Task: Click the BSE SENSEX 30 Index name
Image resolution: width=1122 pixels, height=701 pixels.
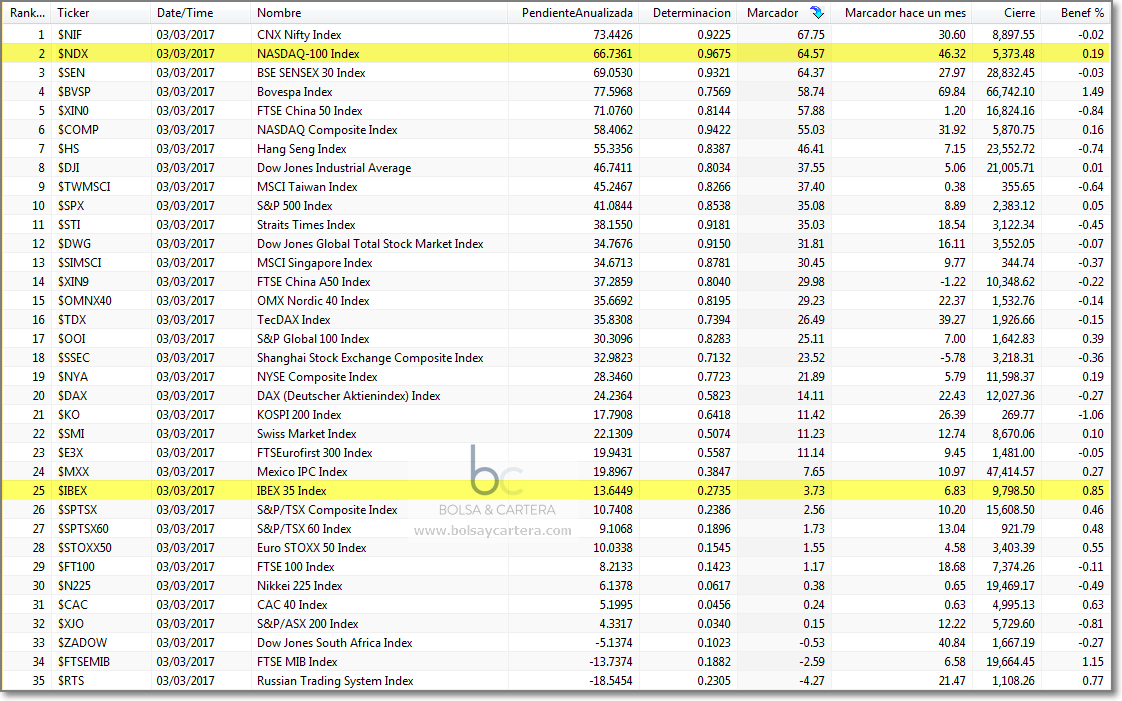Action: 311,73
